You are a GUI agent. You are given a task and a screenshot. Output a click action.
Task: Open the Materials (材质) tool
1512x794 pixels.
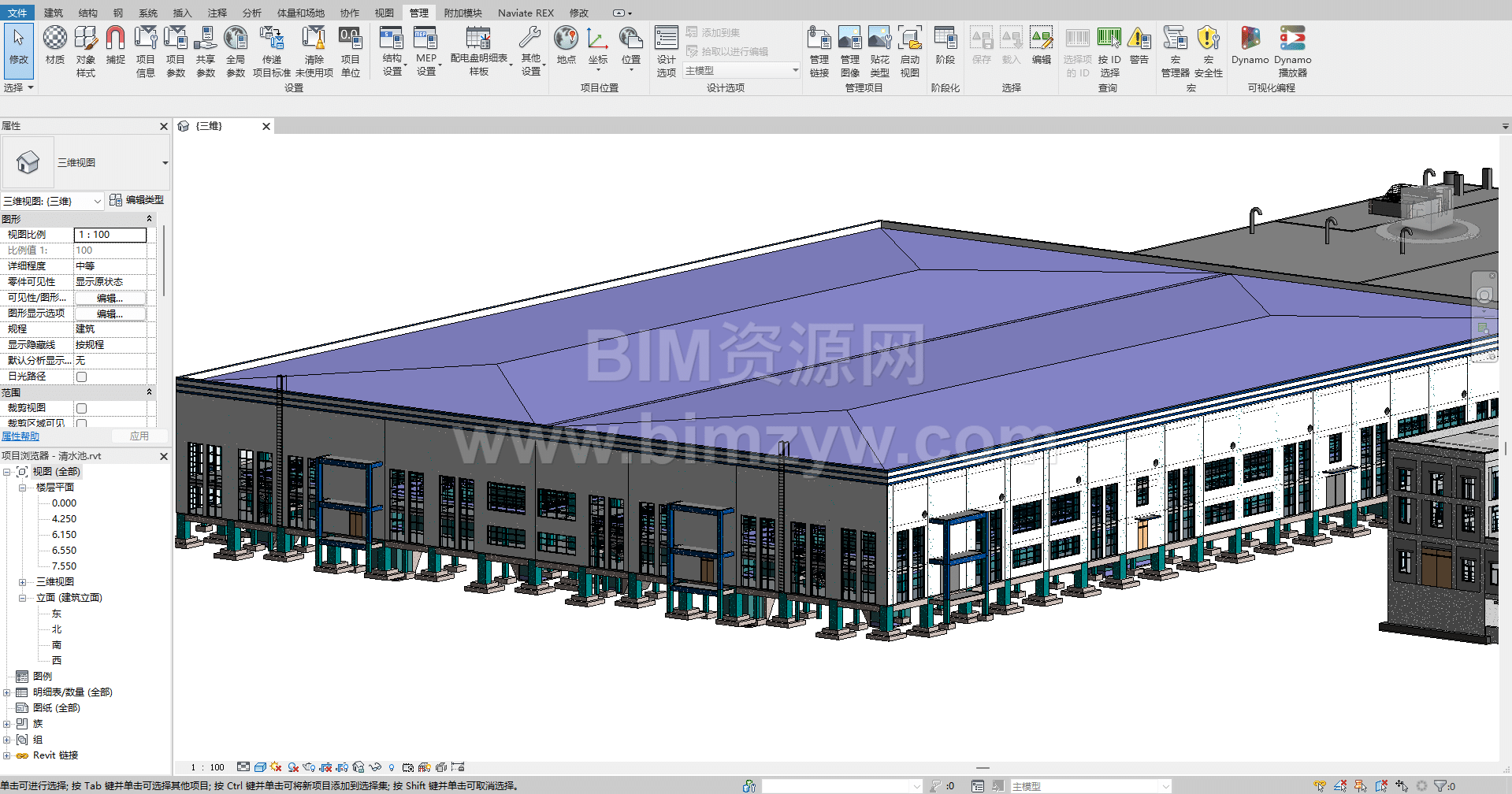coord(55,45)
